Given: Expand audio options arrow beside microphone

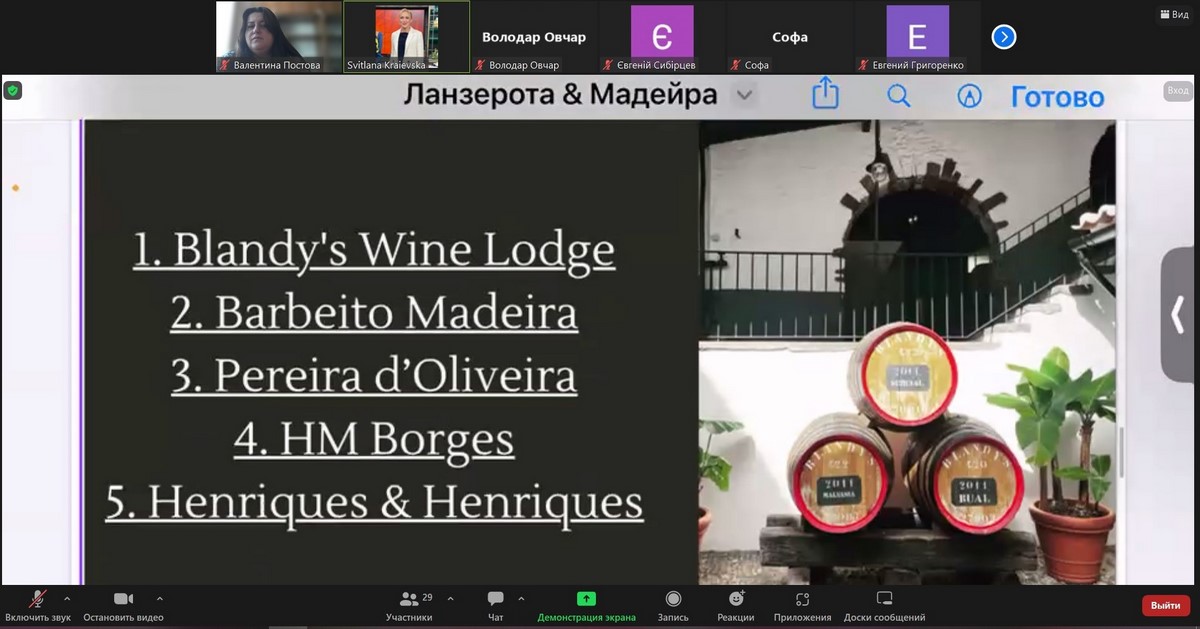Looking at the screenshot, I should tap(67, 599).
